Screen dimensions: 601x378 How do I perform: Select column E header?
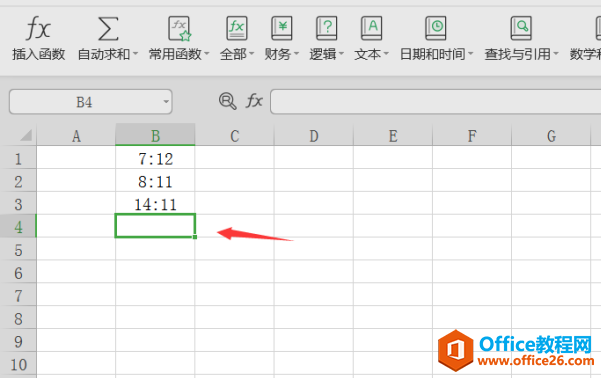pos(393,136)
